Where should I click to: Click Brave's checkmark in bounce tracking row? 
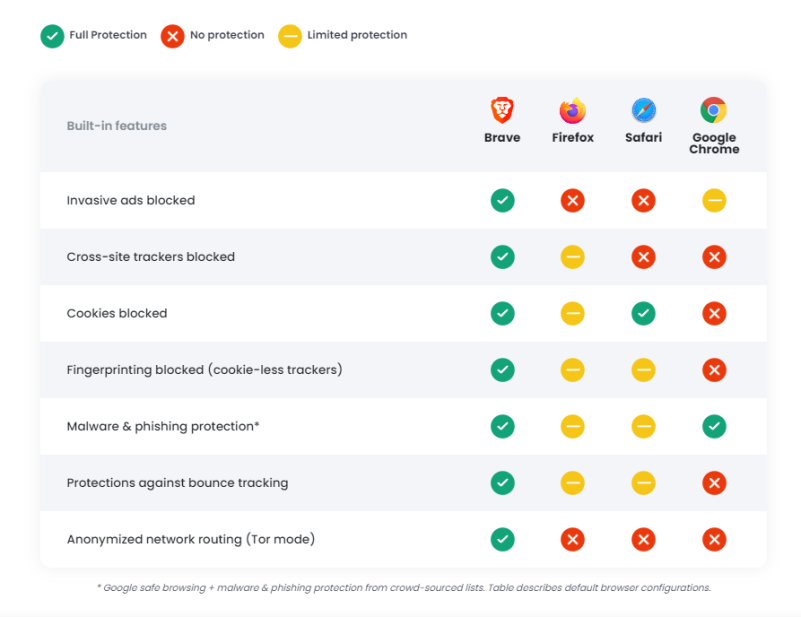pyautogui.click(x=503, y=483)
